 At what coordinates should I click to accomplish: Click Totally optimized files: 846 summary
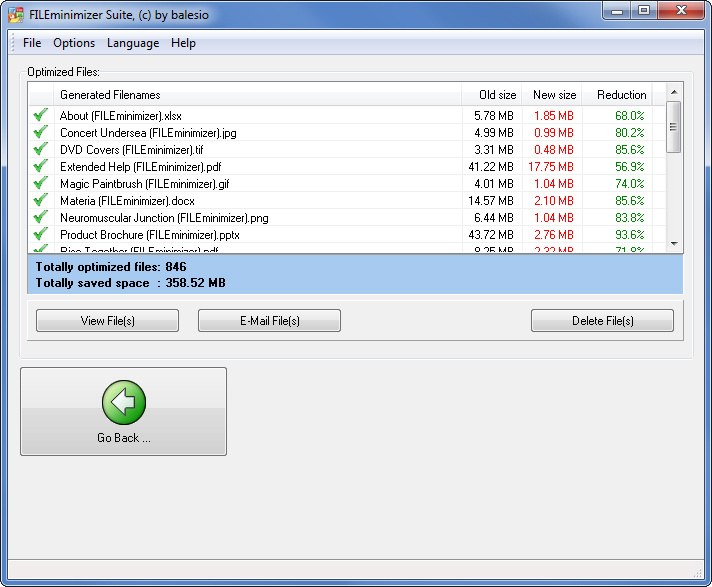[x=111, y=266]
